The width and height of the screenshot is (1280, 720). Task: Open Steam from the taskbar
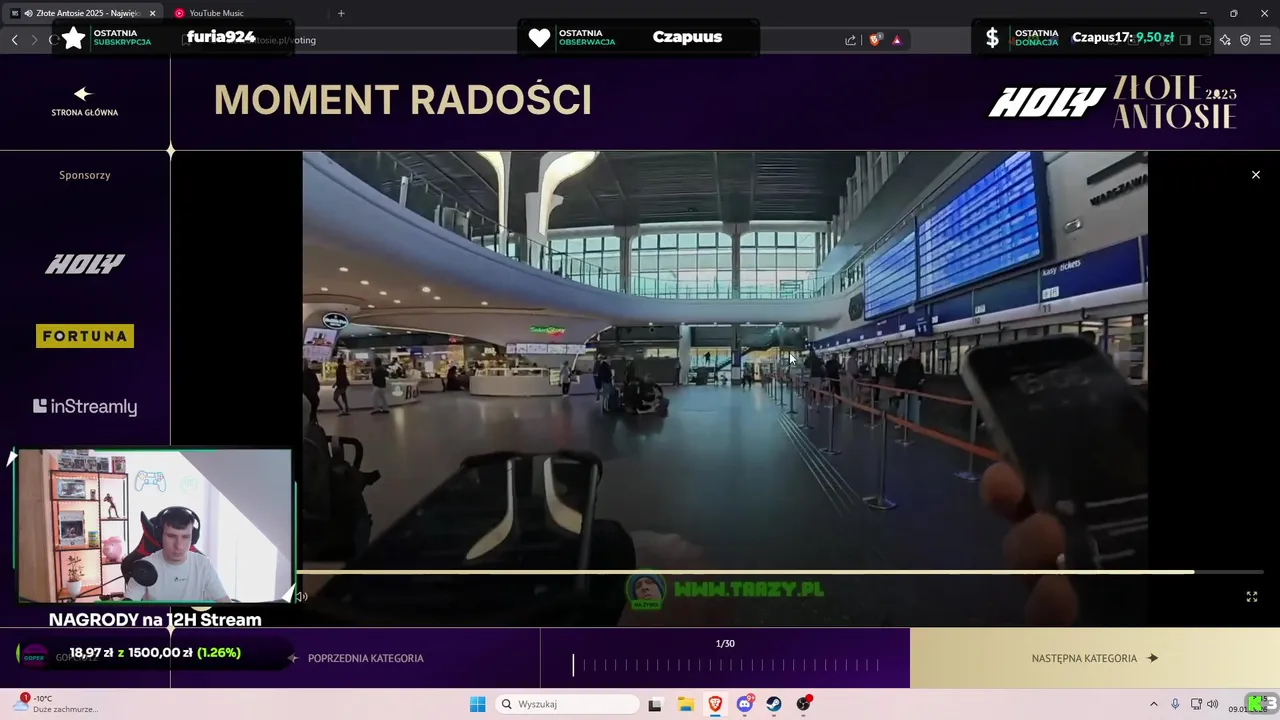point(774,704)
